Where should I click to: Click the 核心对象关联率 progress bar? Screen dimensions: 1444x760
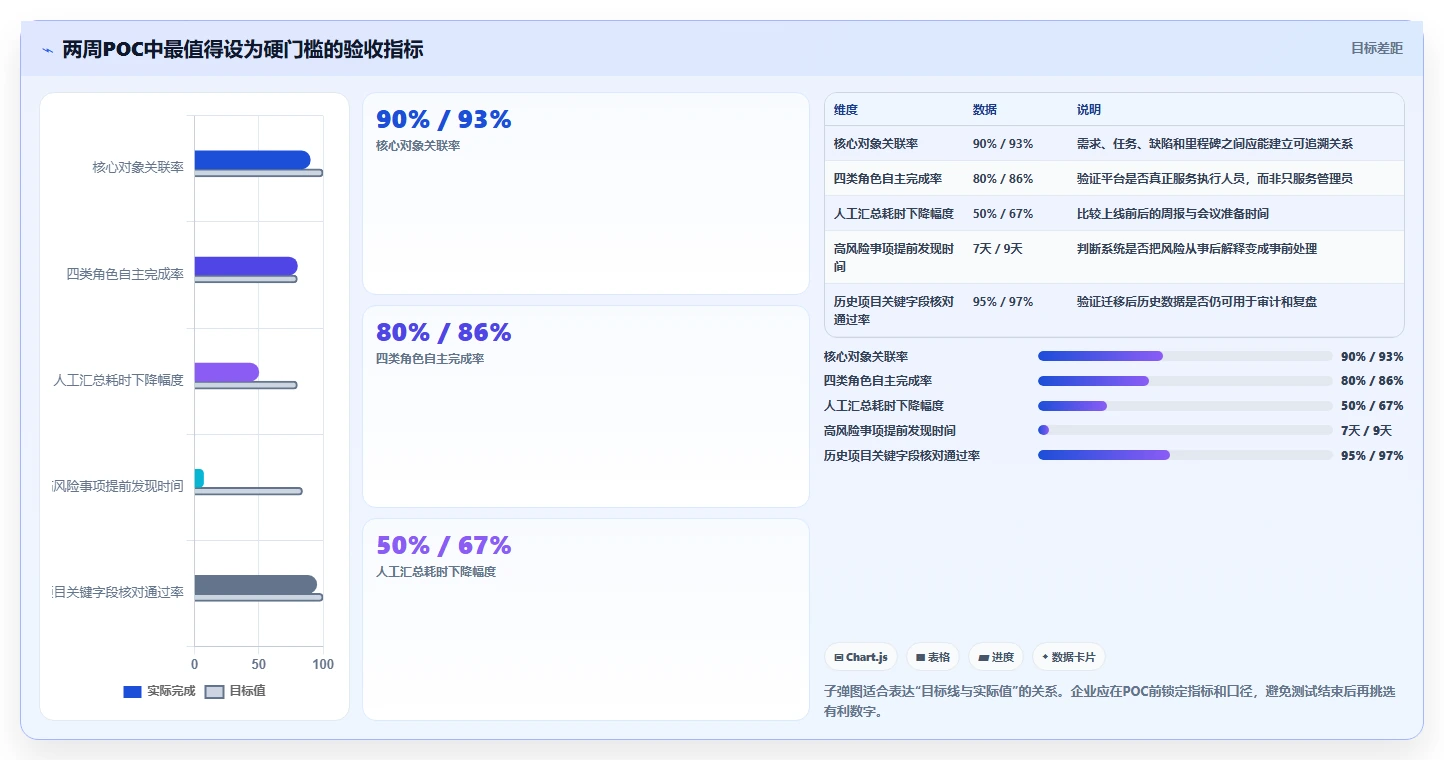point(1185,356)
